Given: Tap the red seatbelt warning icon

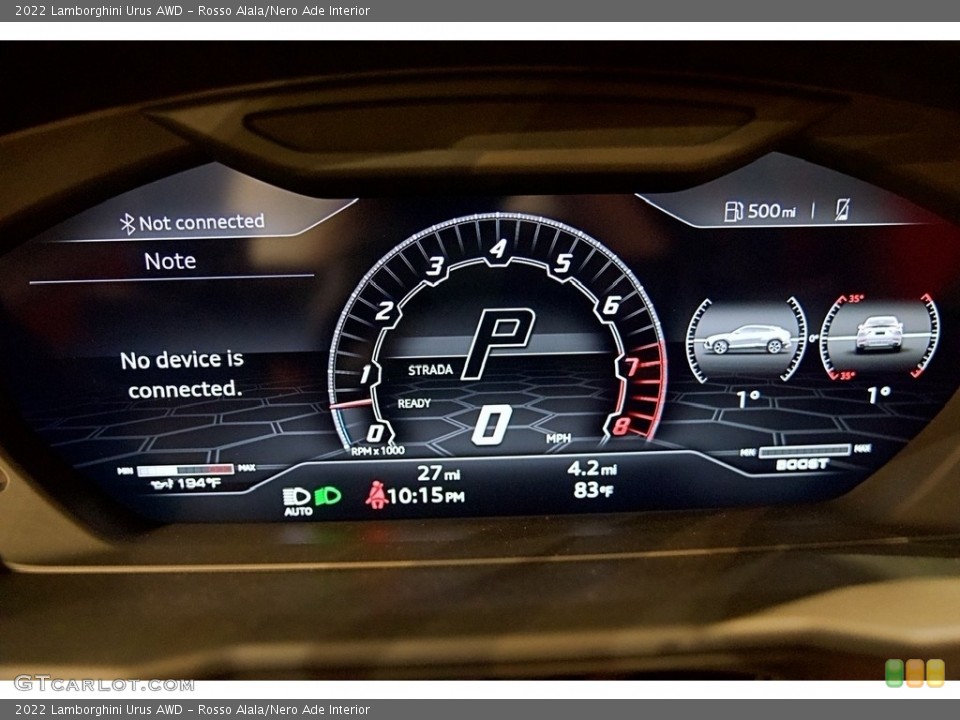Looking at the screenshot, I should [376, 495].
